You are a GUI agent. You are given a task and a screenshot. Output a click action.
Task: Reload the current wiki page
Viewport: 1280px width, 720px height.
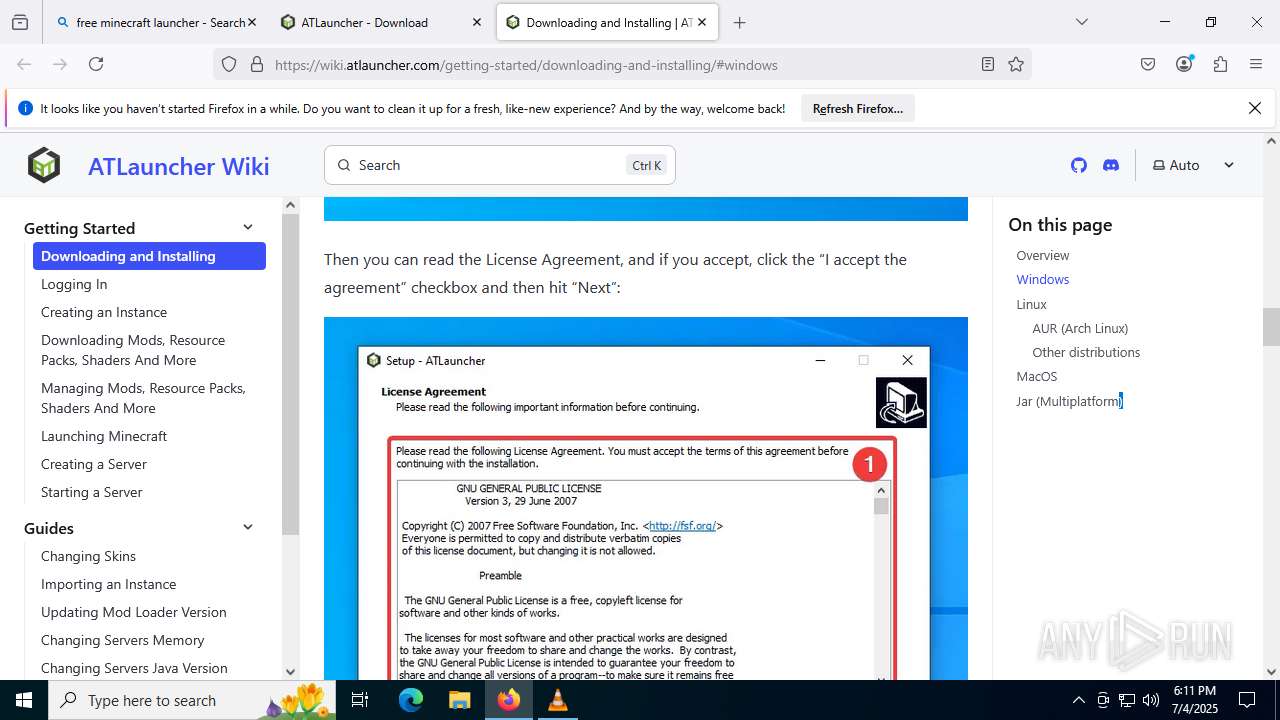[96, 64]
